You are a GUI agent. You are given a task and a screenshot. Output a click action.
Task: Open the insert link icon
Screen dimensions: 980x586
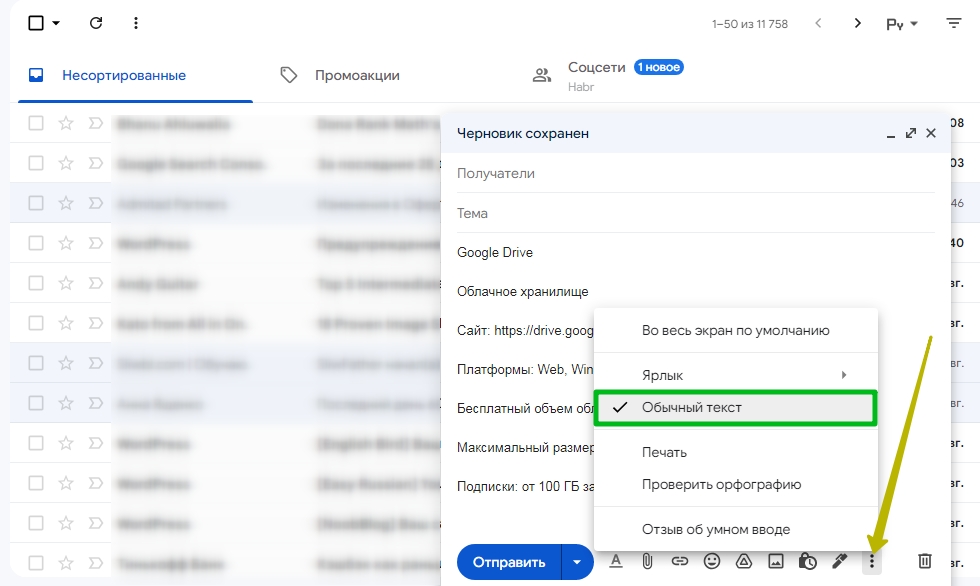pyautogui.click(x=679, y=561)
